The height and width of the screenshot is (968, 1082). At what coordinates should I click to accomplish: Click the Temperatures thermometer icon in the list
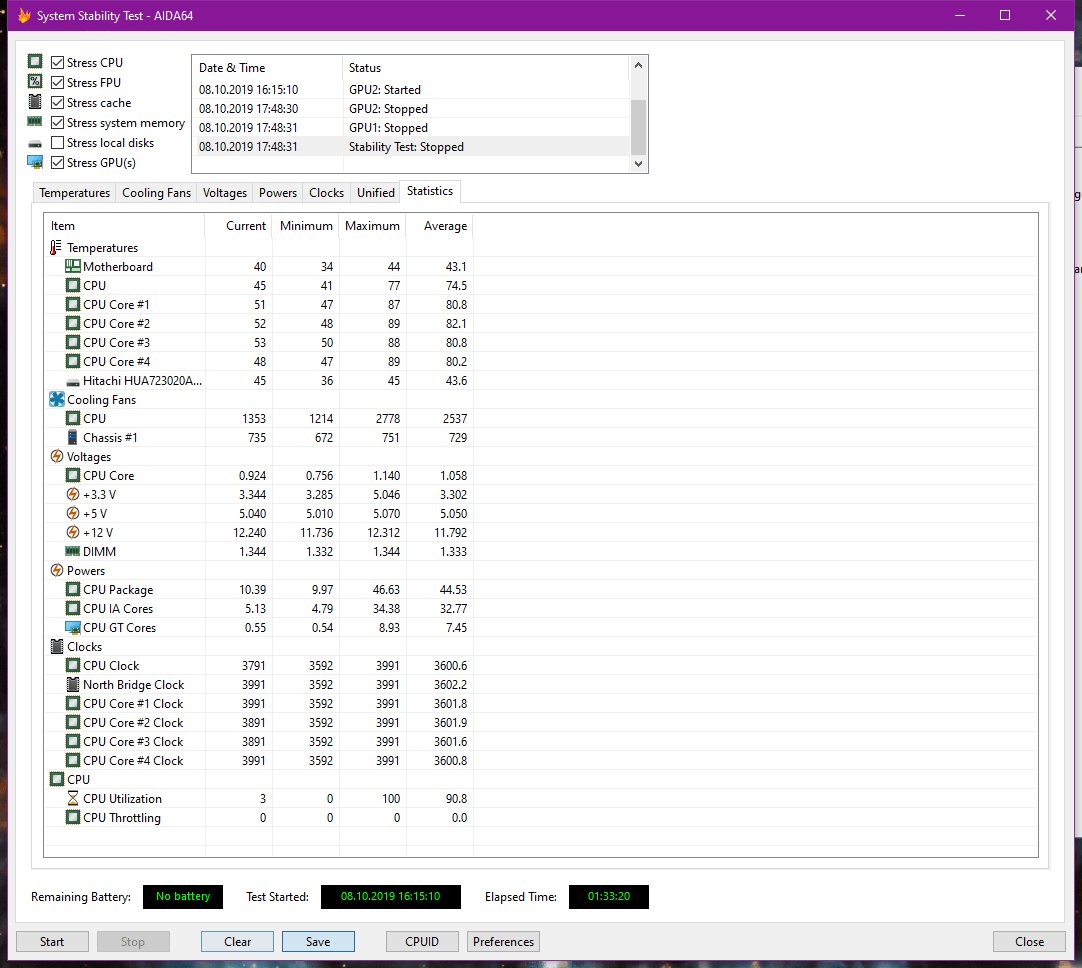point(56,247)
